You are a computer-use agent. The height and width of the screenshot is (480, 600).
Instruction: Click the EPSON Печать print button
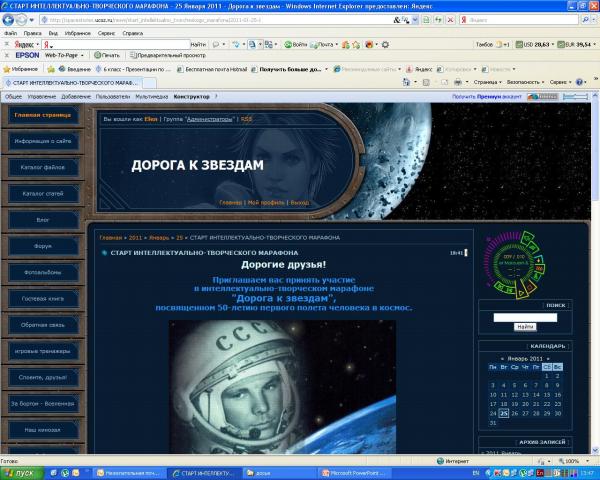107,56
